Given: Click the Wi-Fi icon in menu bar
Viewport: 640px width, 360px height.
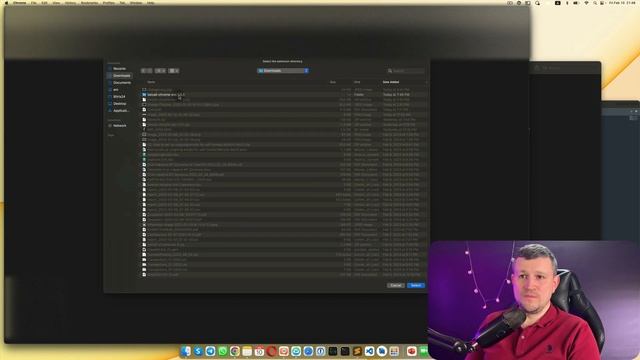Looking at the screenshot, I should click(587, 3).
